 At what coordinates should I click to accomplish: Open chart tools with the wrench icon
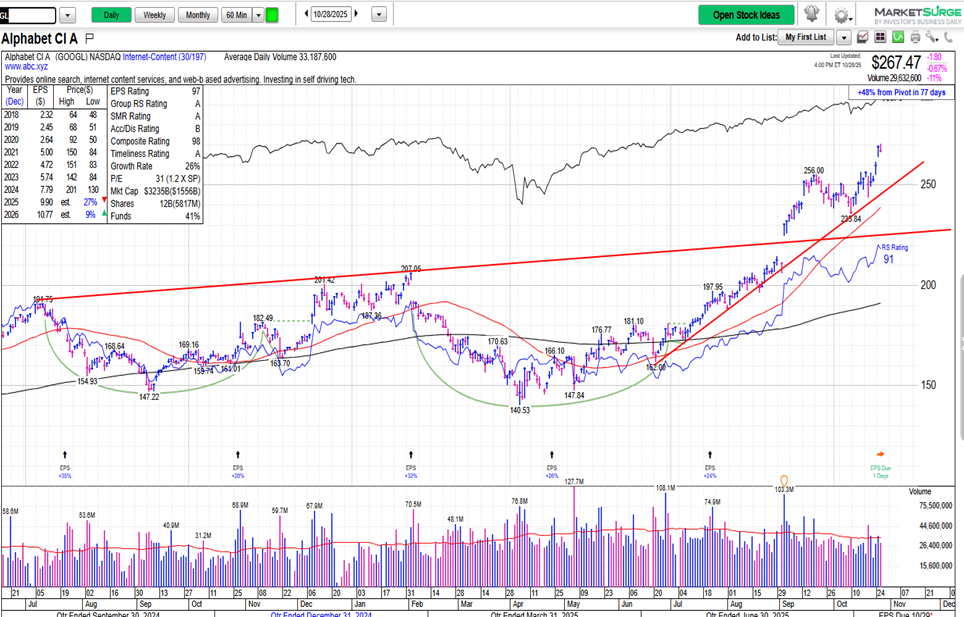(931, 37)
